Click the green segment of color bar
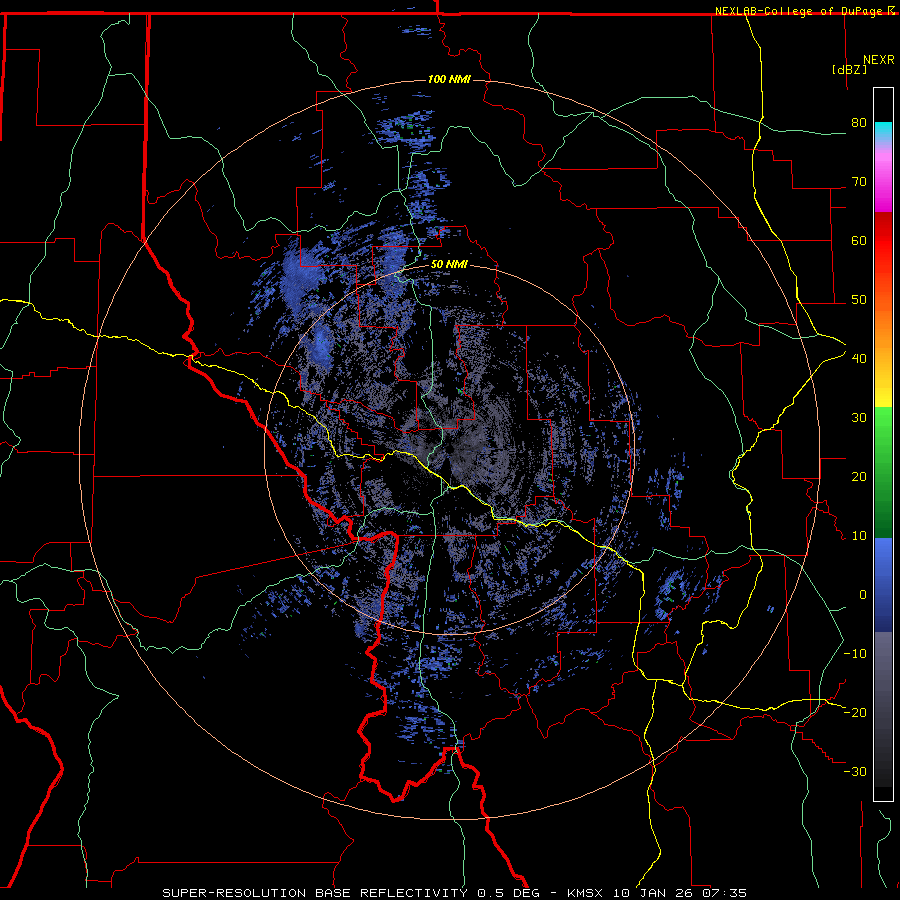Image resolution: width=900 pixels, height=900 pixels. click(x=883, y=472)
